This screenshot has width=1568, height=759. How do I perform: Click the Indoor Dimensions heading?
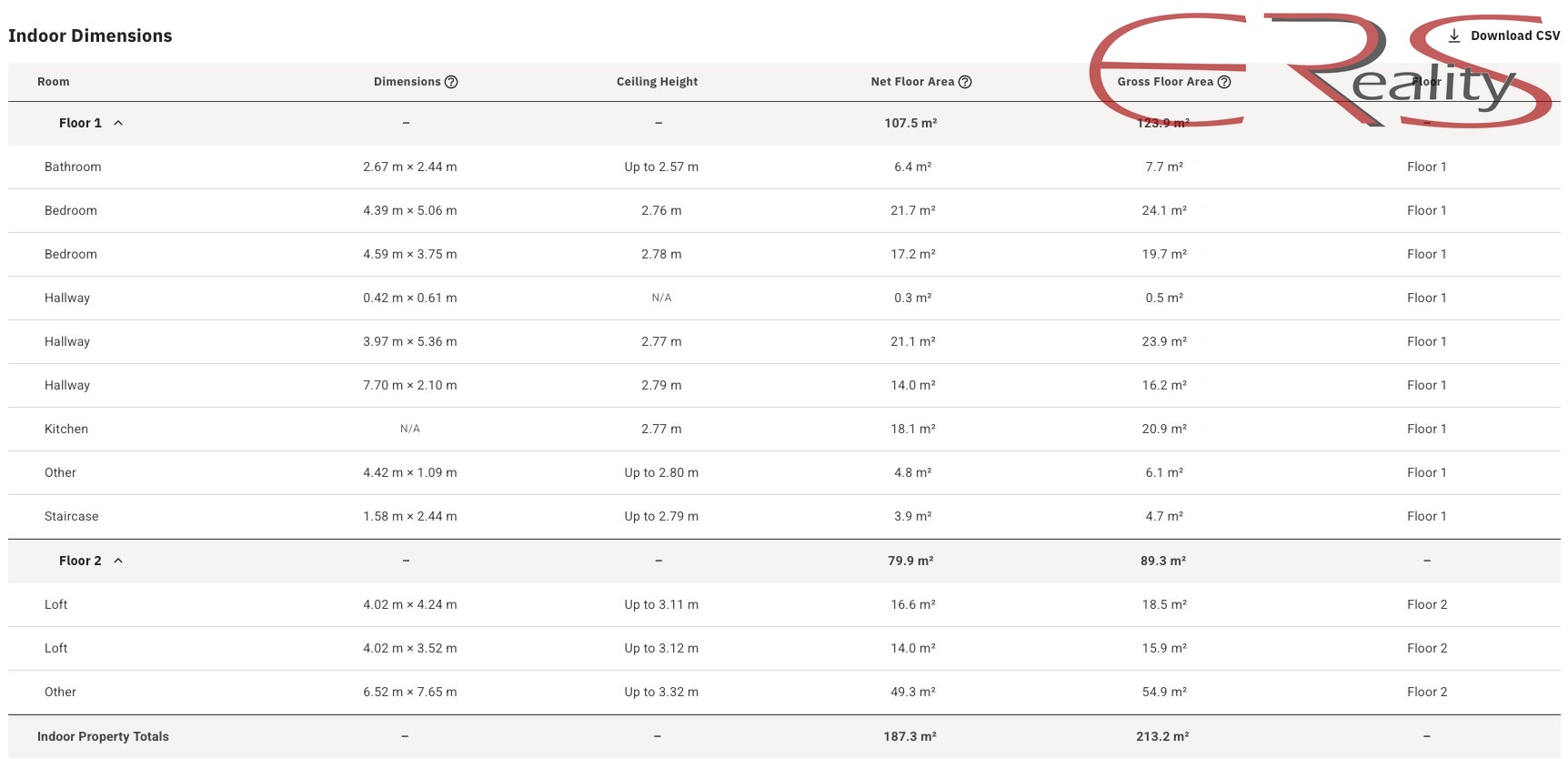pos(90,35)
